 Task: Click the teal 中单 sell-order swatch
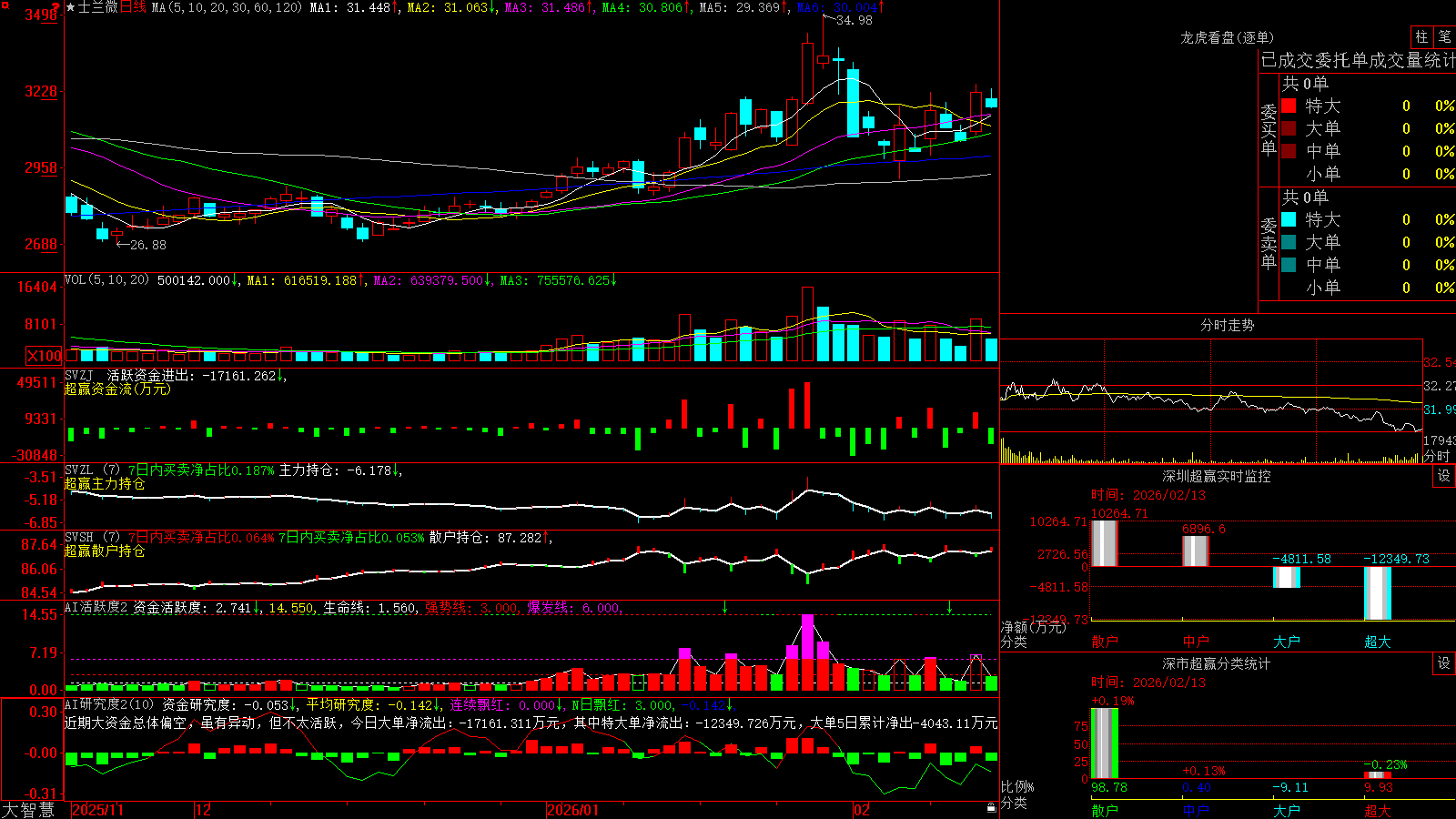click(1289, 265)
